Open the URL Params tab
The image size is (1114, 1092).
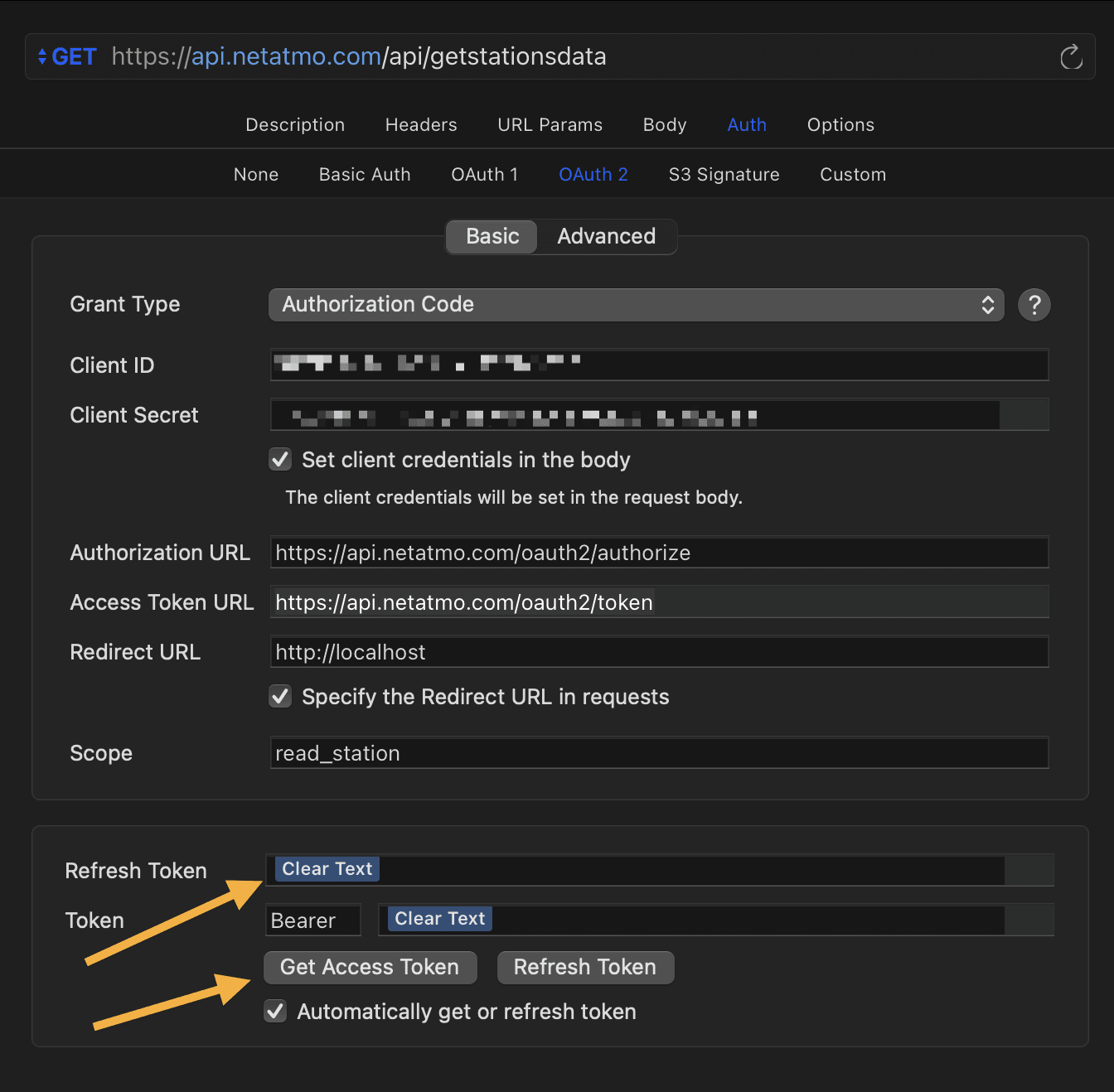(550, 124)
